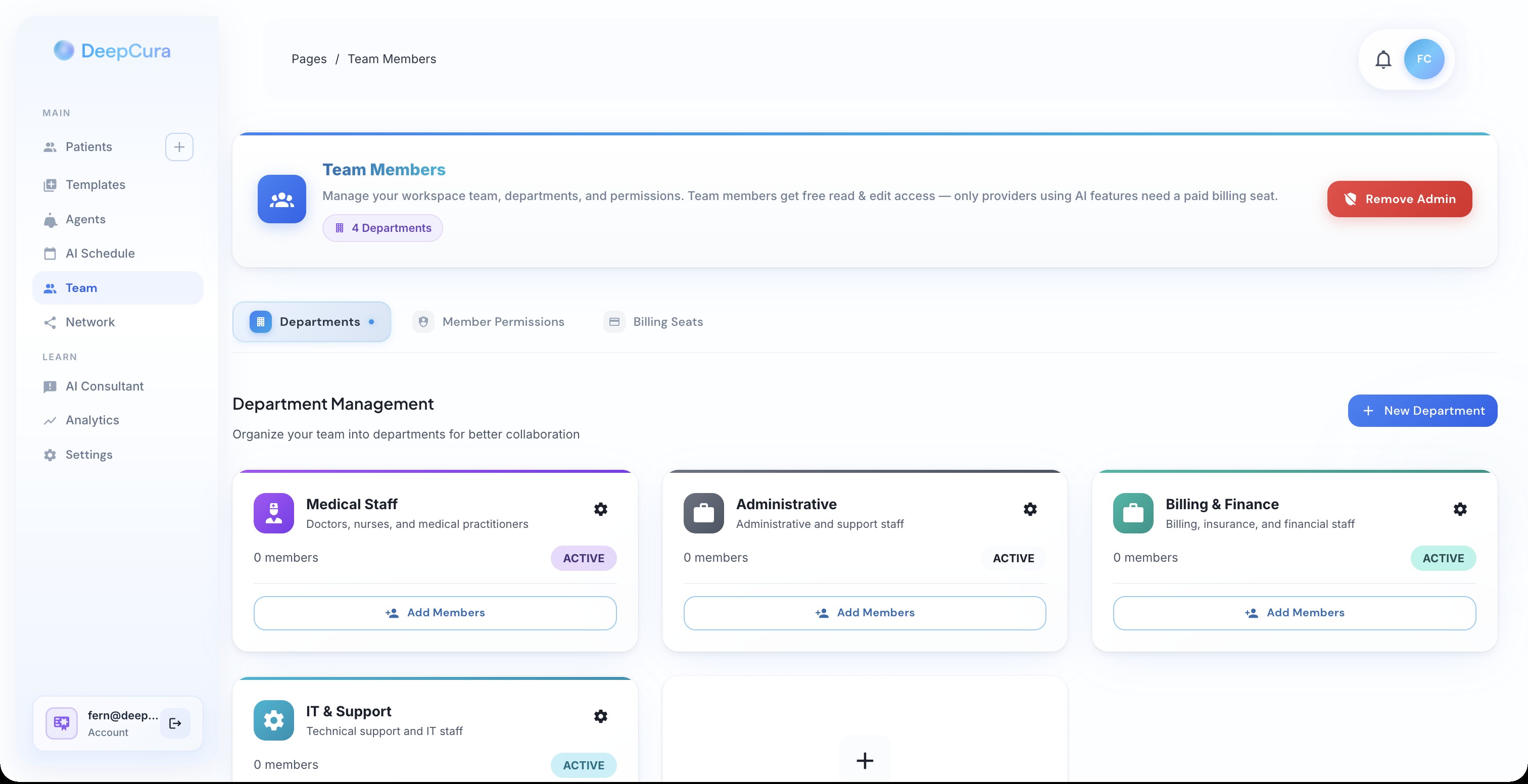Open the FC user avatar menu
Viewport: 1528px width, 784px height.
pos(1423,59)
